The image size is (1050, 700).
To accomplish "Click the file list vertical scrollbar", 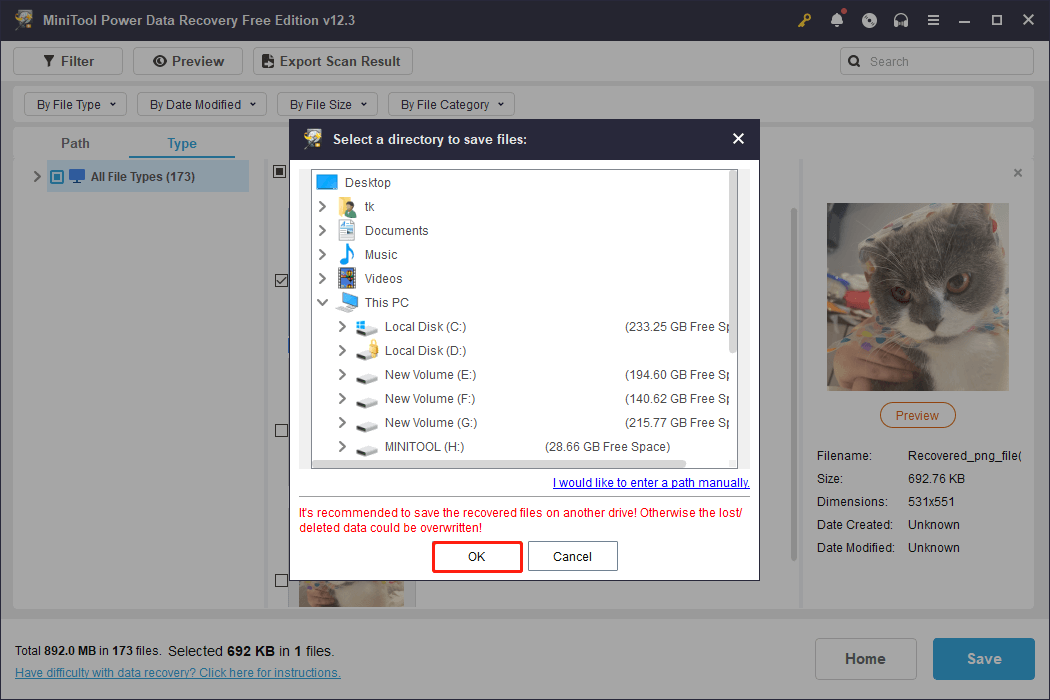I will (x=794, y=384).
